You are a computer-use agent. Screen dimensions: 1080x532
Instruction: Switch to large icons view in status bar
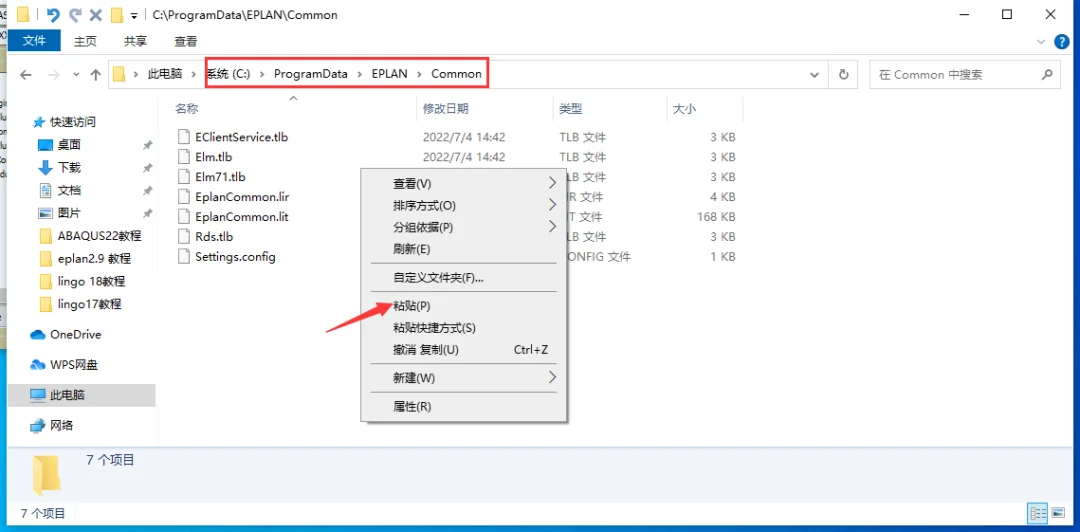(1057, 513)
